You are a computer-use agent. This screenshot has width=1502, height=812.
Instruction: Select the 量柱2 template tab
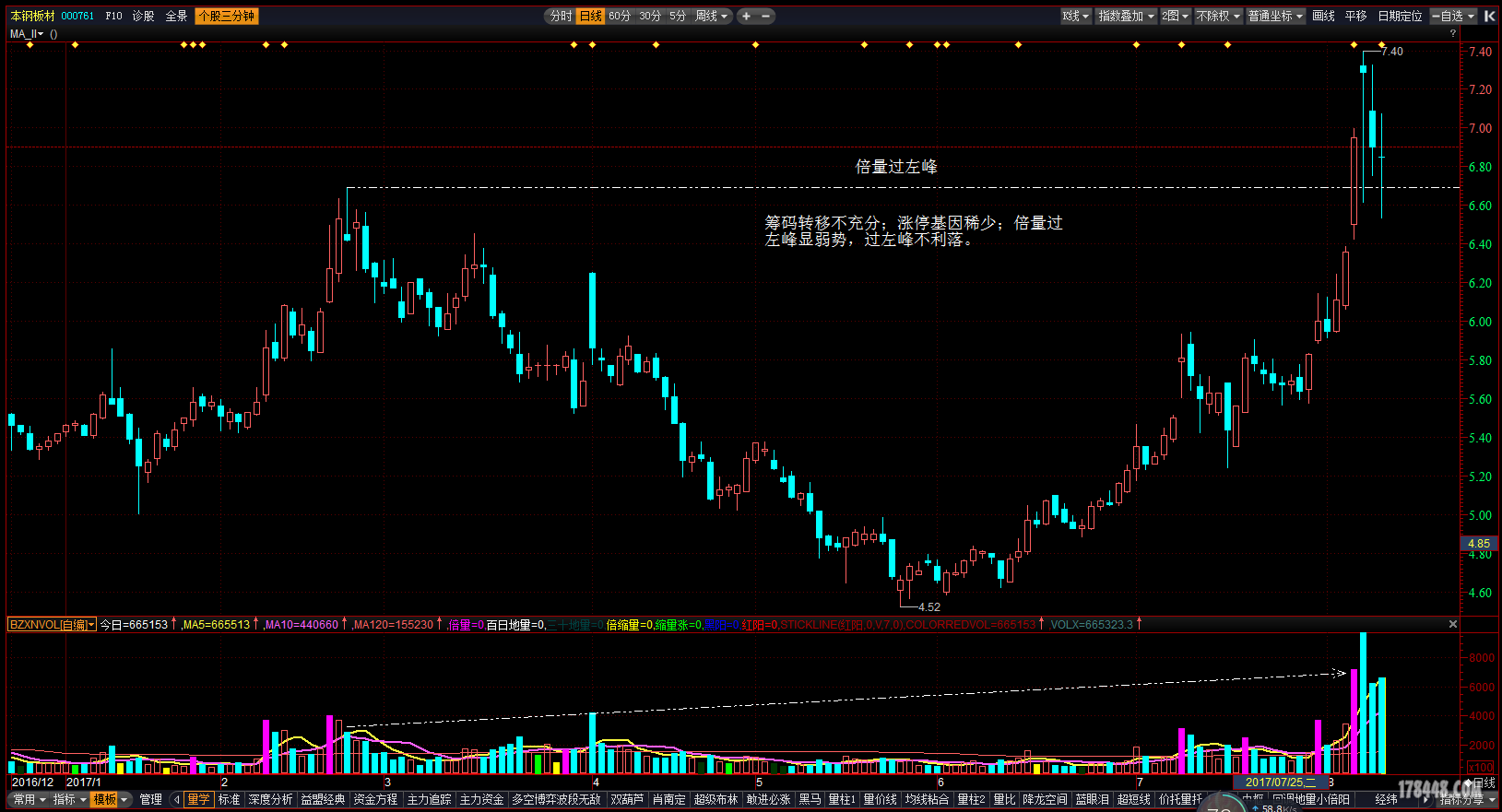971,799
